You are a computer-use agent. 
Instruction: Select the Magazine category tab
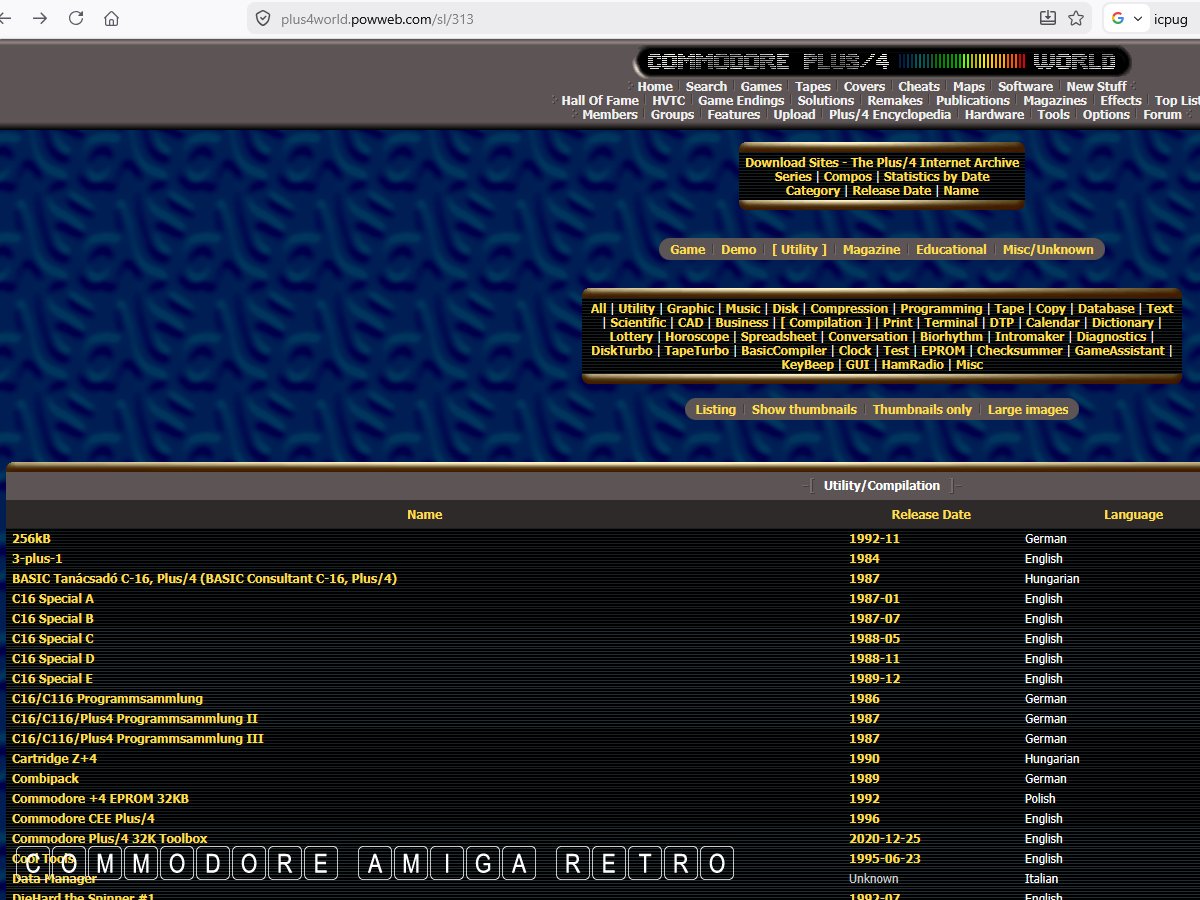click(x=871, y=250)
